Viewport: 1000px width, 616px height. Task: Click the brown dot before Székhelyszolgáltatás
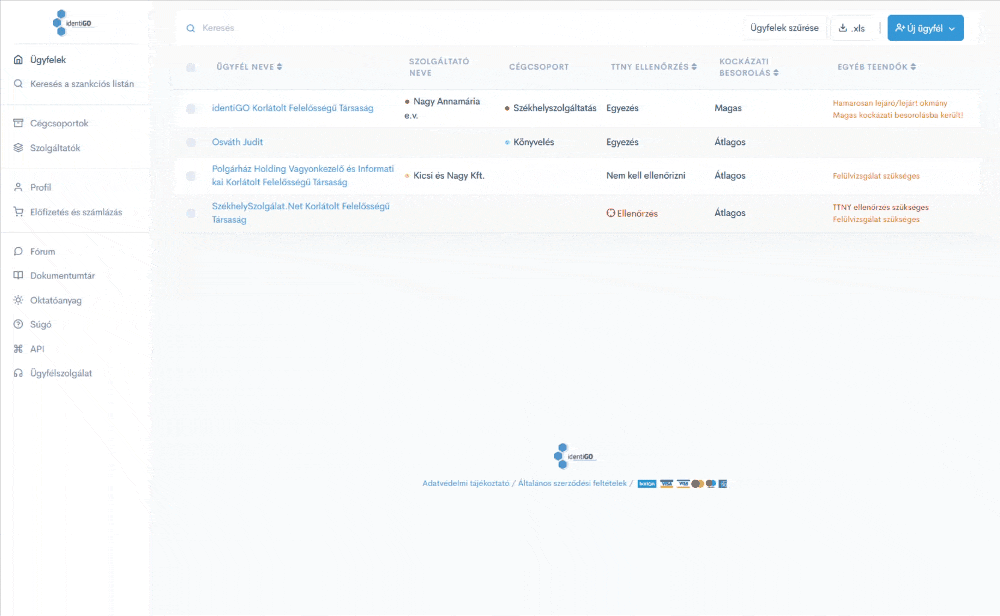pos(507,108)
